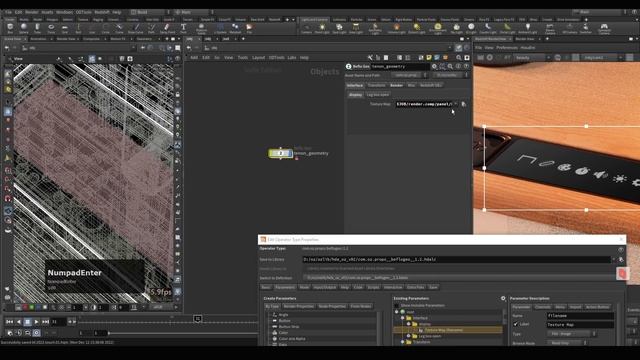The height and width of the screenshot is (360, 640).
Task: Click the Render Properties button
Action: click(299, 306)
